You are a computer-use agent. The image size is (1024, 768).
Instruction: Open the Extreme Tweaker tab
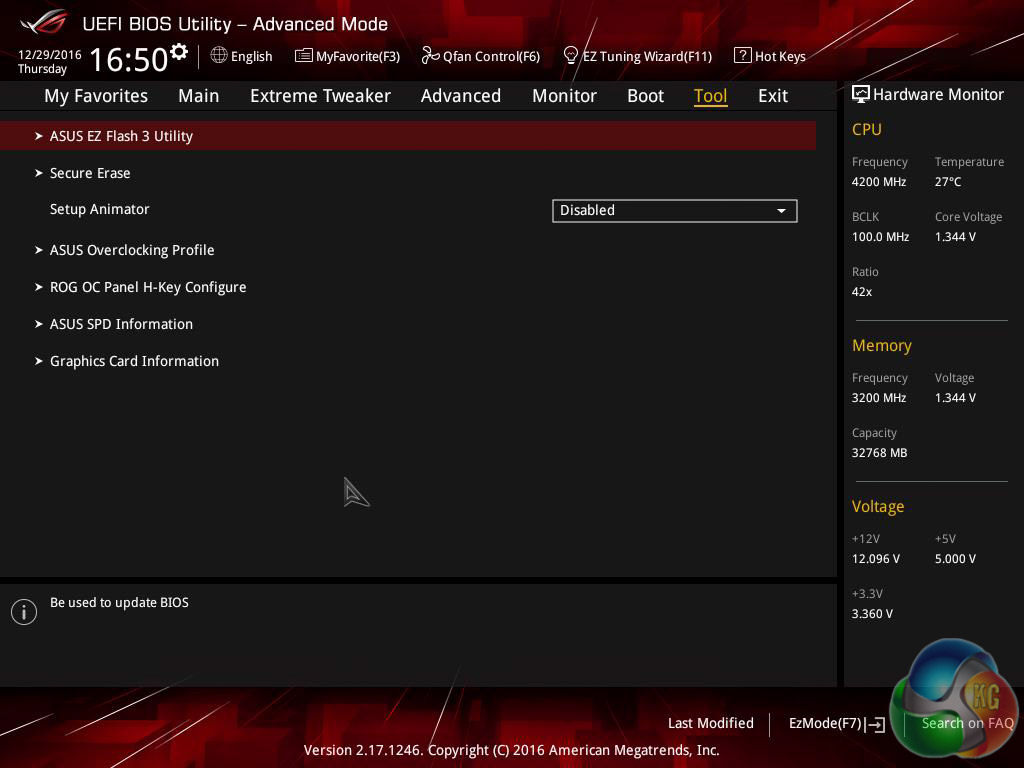pyautogui.click(x=320, y=96)
